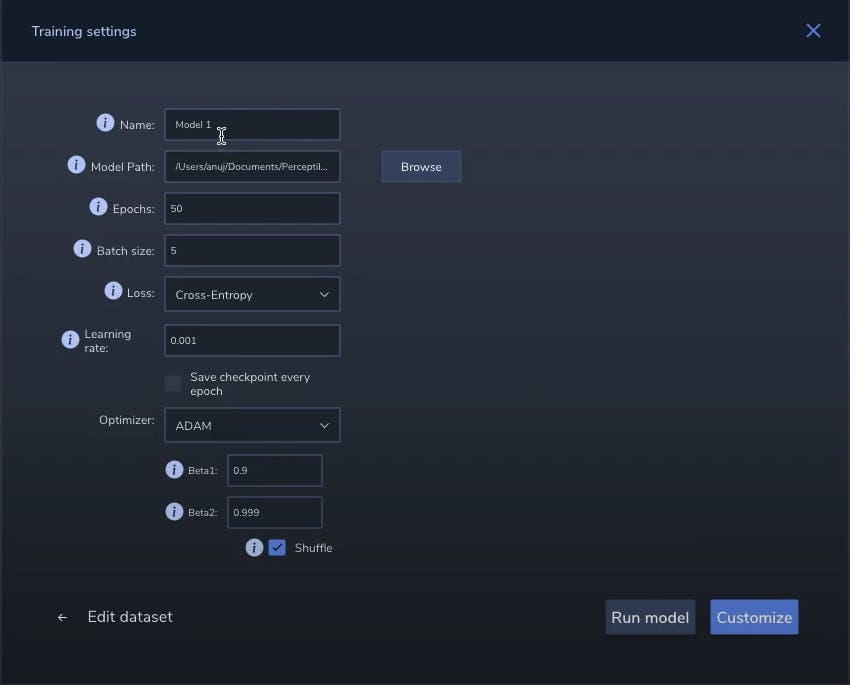Expand the Optimizer ADAM dropdown
This screenshot has width=850, height=685.
[252, 426]
